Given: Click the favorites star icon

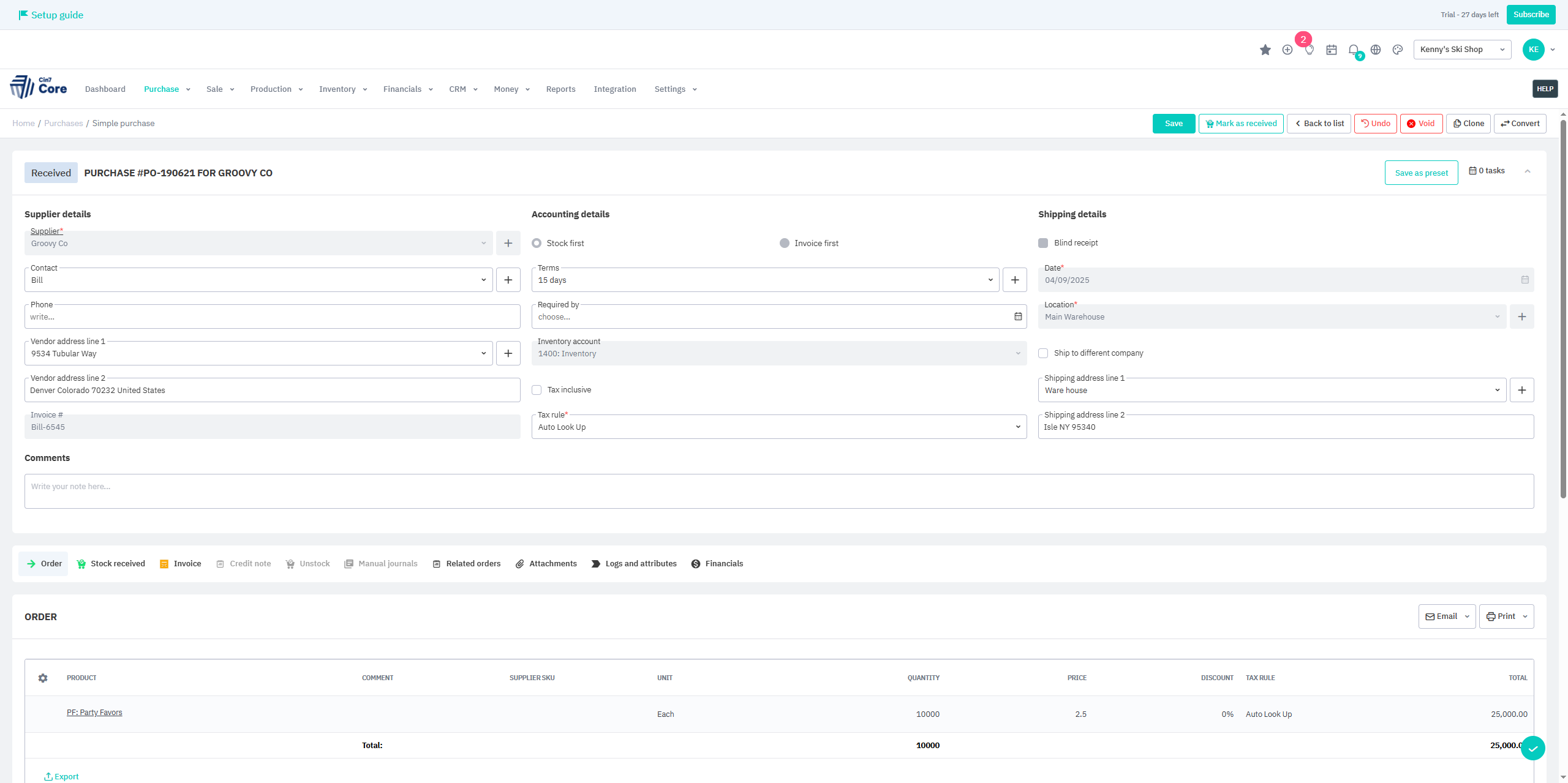Looking at the screenshot, I should (x=1265, y=50).
